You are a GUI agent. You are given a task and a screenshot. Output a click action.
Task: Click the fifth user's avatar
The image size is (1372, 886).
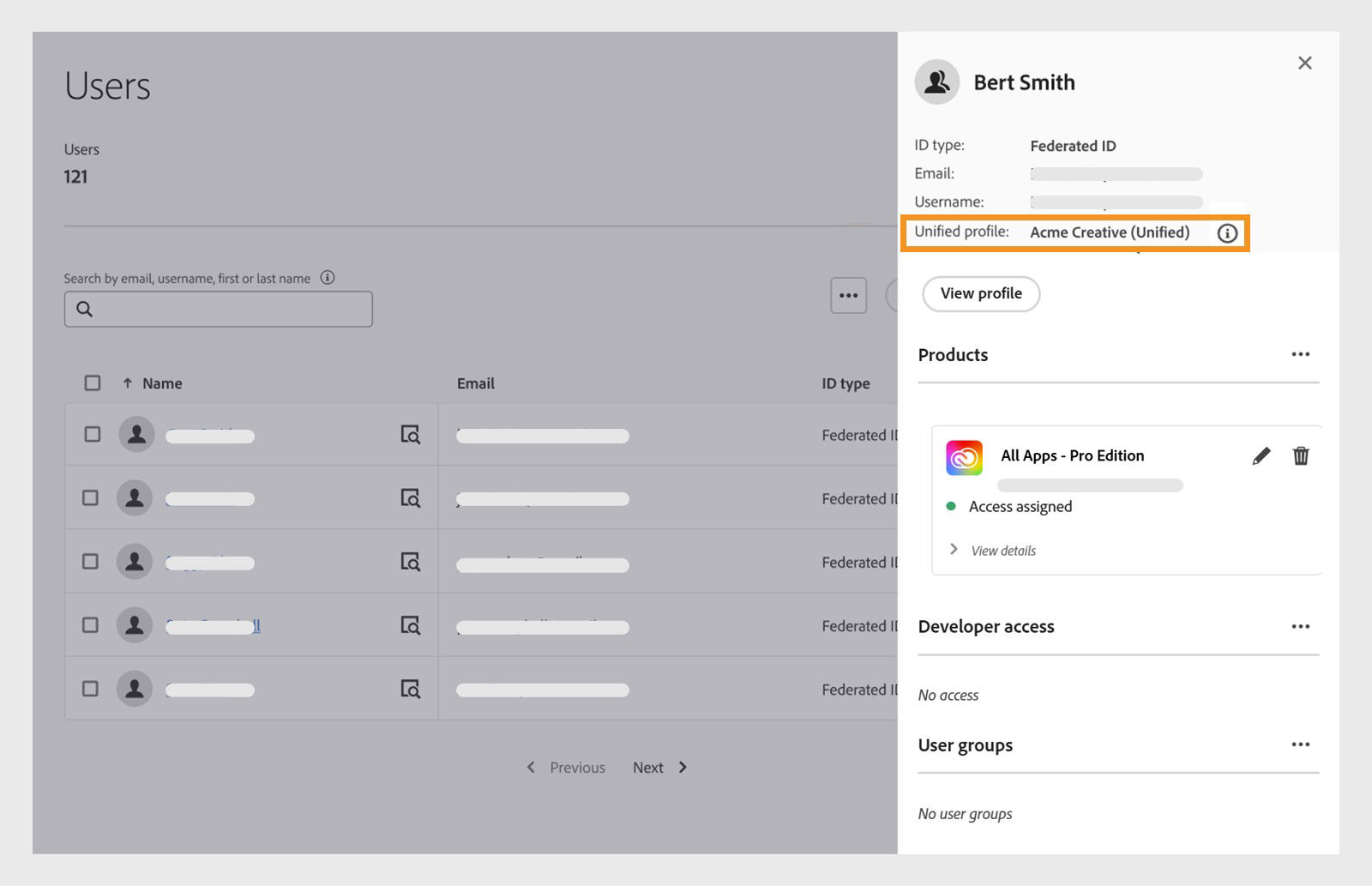135,689
